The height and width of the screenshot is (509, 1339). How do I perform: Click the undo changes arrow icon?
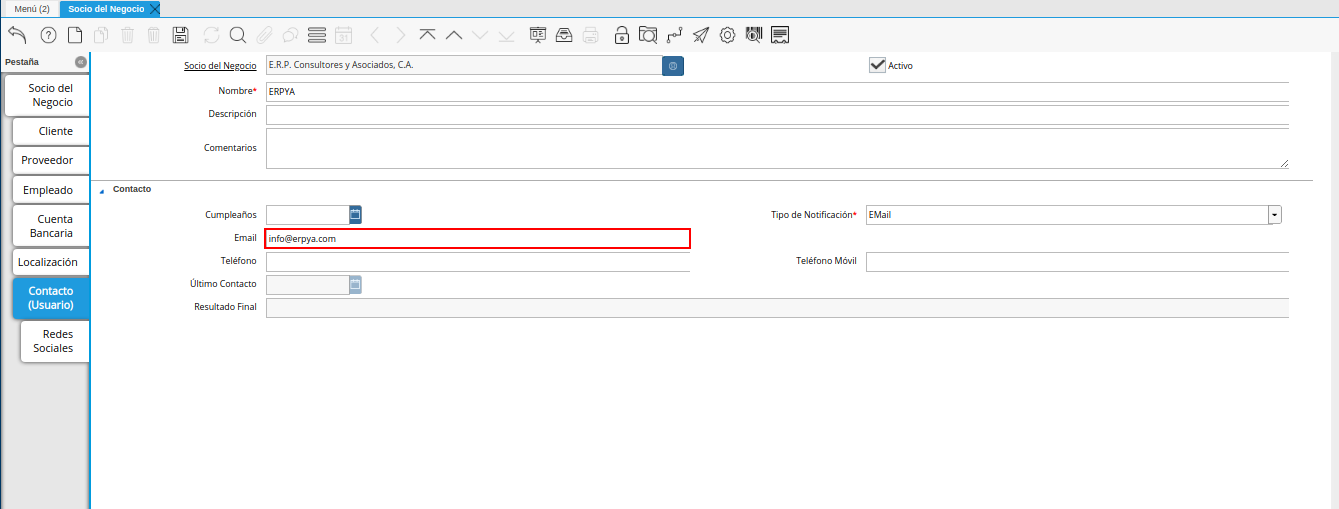click(17, 36)
